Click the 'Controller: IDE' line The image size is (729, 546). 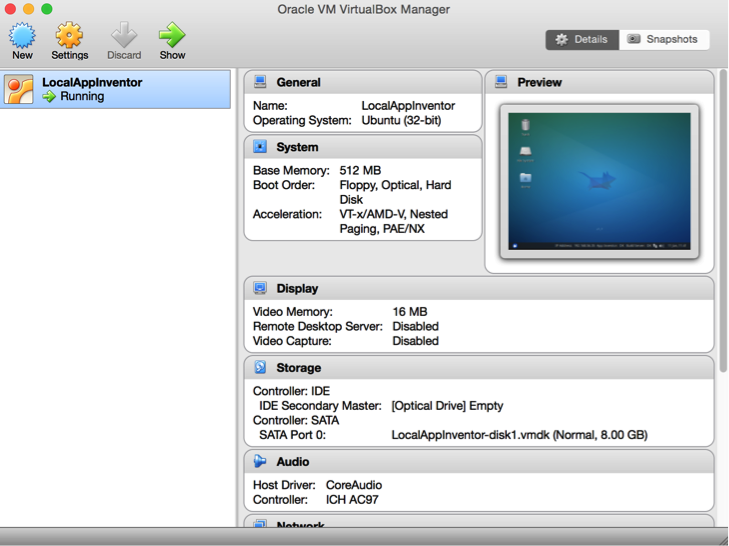coord(291,391)
